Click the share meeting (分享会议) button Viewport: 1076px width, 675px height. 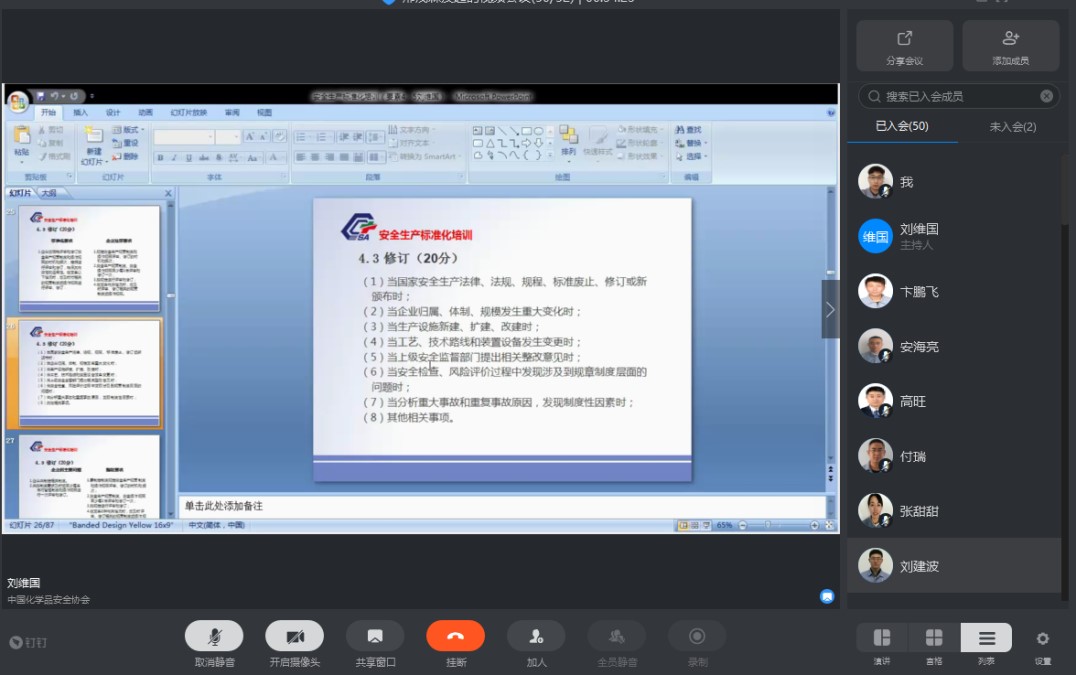[904, 46]
